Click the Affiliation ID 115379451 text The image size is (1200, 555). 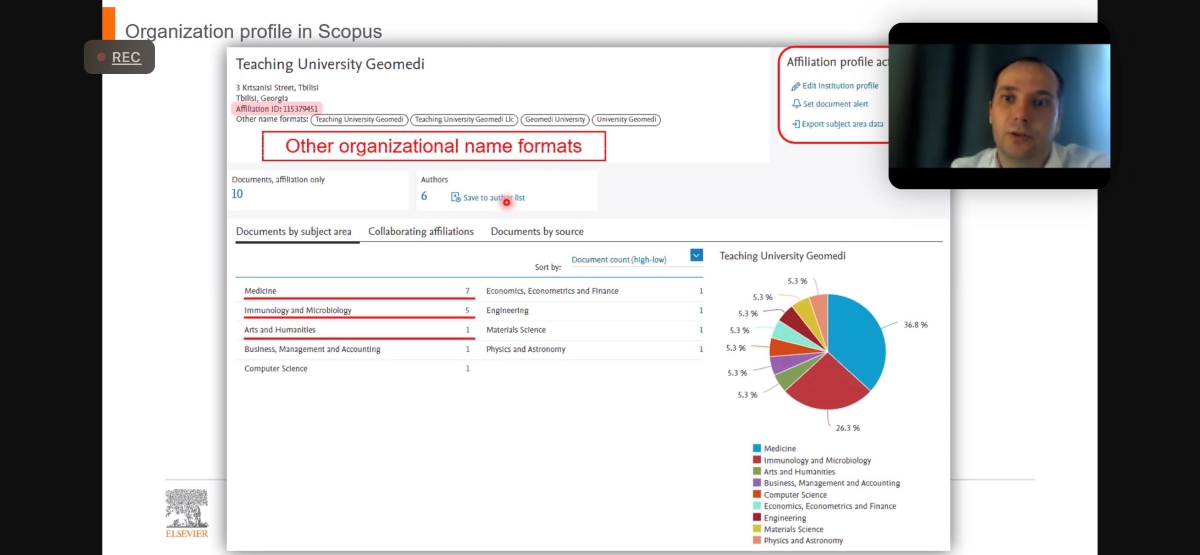click(x=277, y=109)
